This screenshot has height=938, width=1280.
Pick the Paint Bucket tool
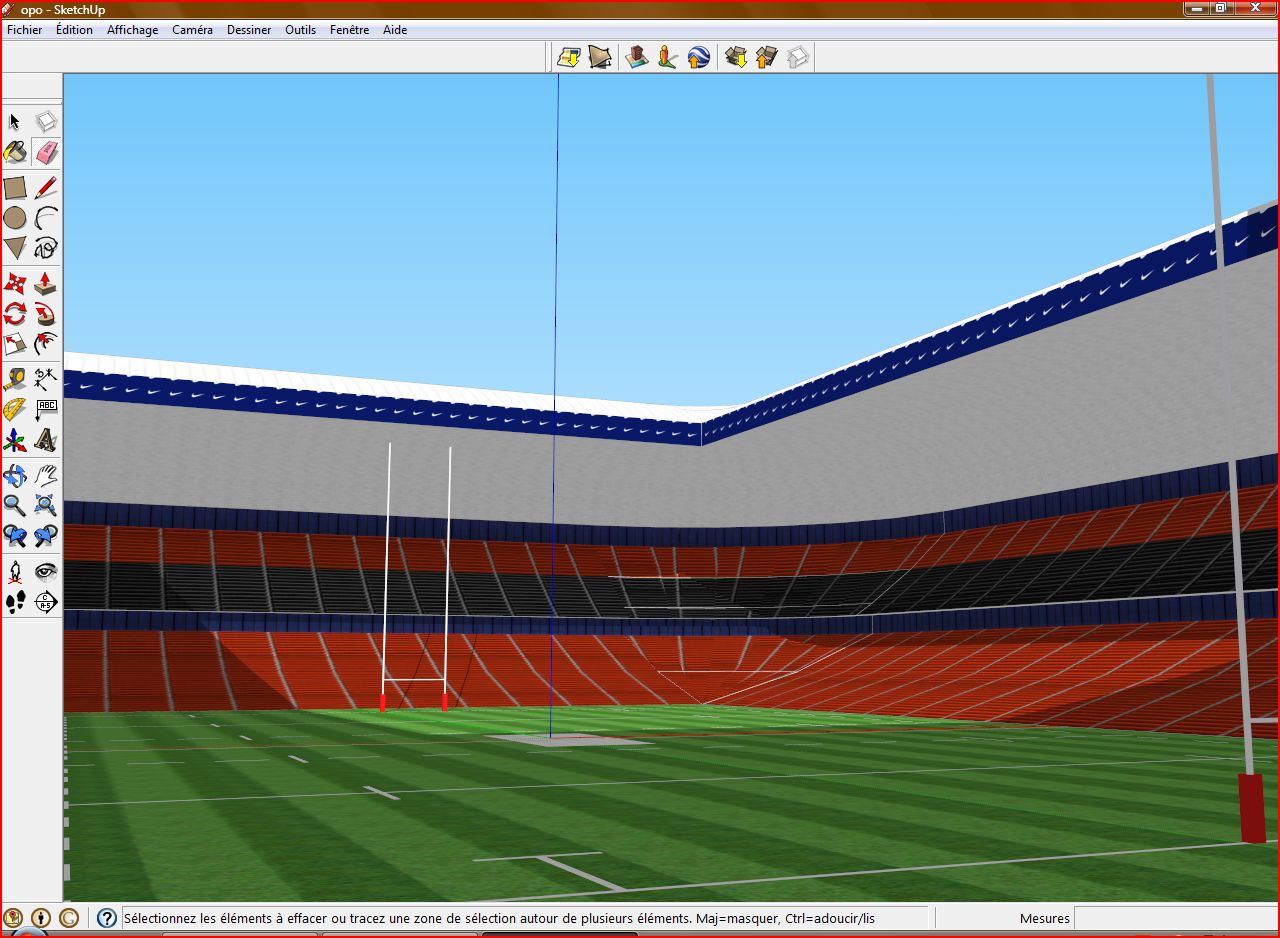point(15,152)
